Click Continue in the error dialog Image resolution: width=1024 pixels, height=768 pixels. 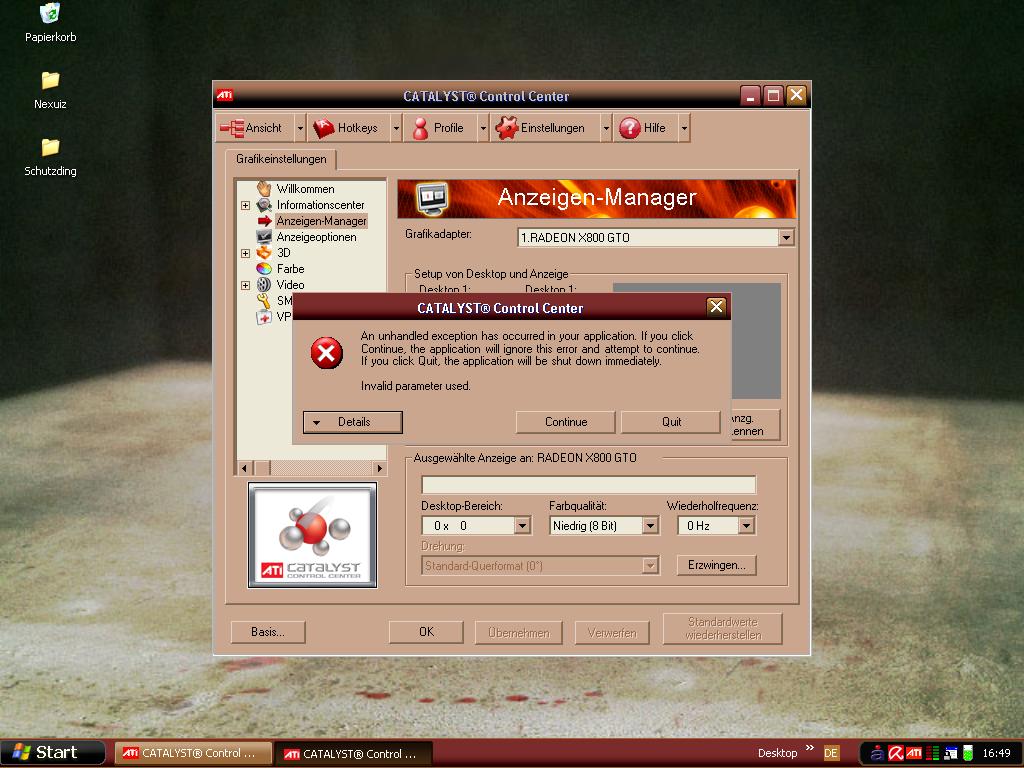[x=566, y=422]
